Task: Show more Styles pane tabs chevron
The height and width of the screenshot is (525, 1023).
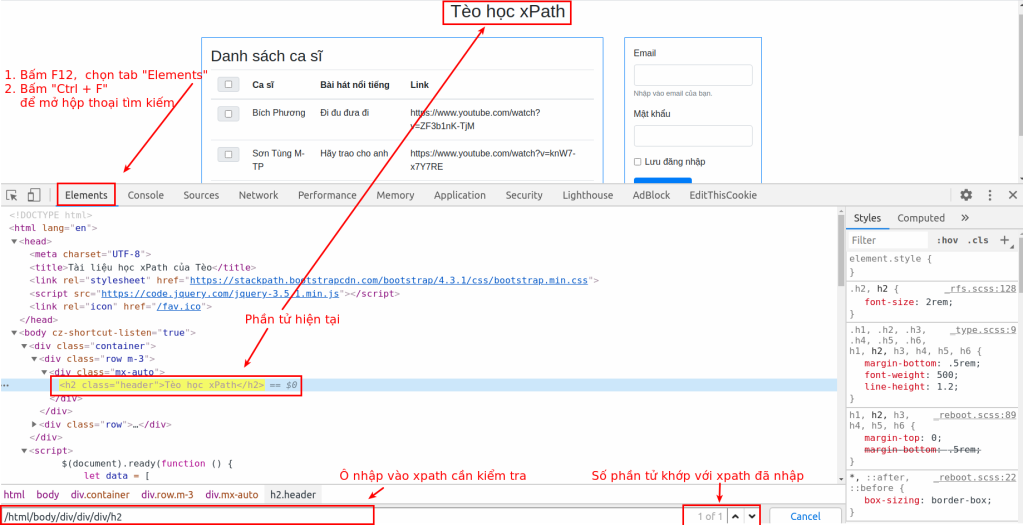Action: [966, 218]
